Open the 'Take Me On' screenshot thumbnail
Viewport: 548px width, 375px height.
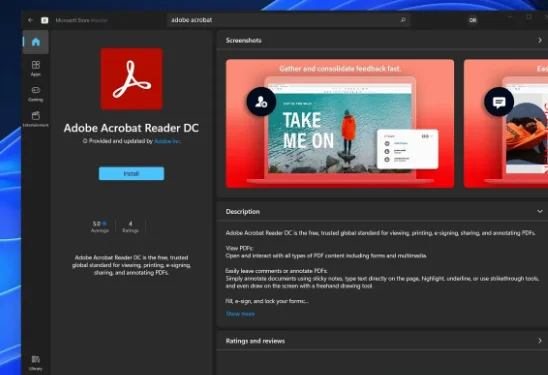click(x=340, y=123)
